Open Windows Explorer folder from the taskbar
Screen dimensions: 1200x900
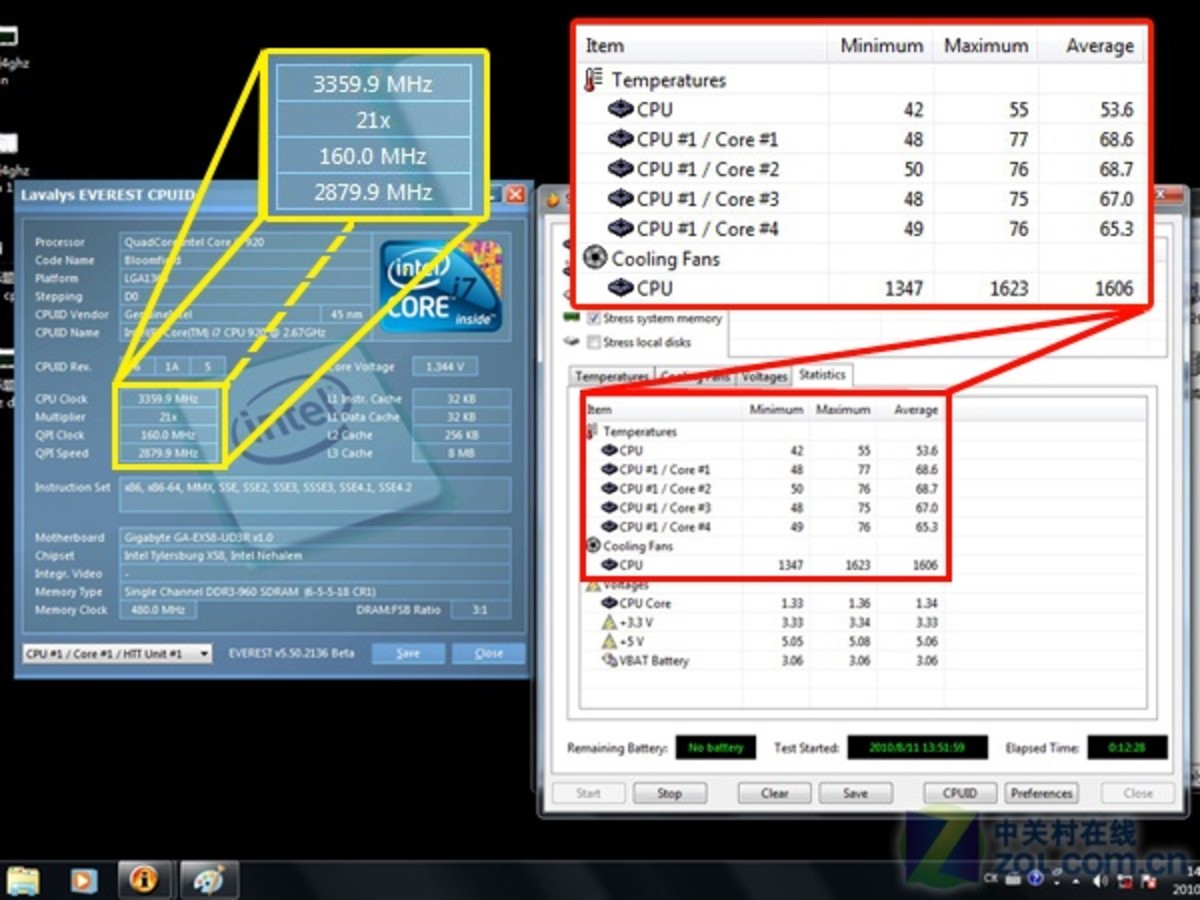(x=22, y=880)
